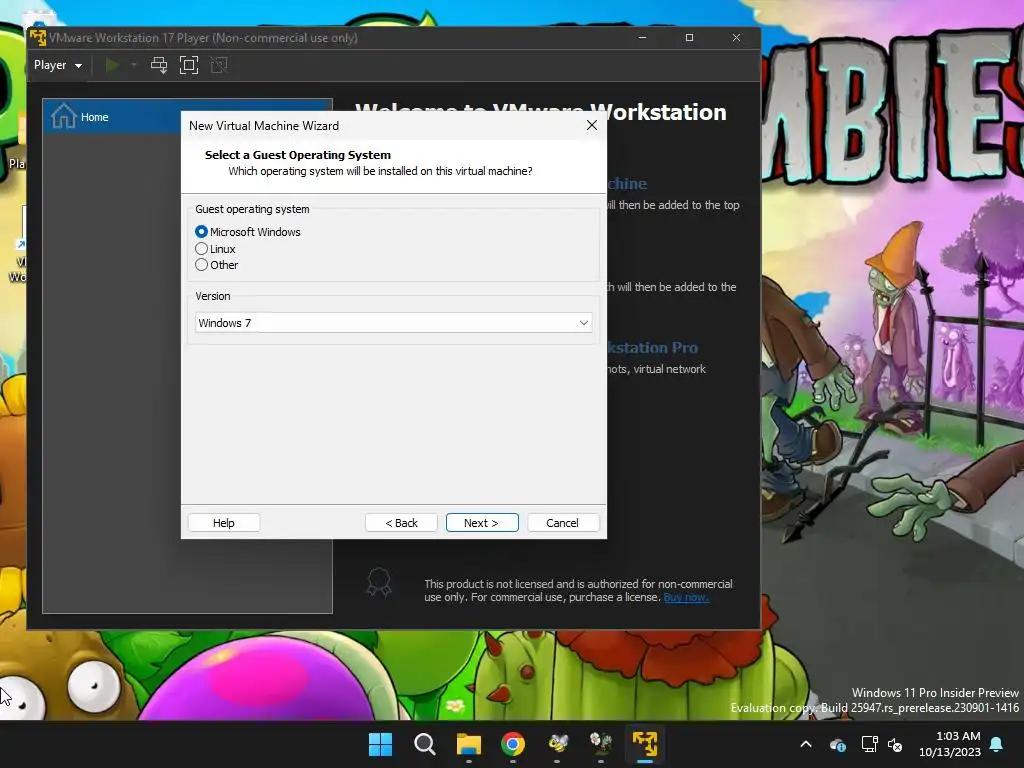
Task: Open network status tray icon
Action: point(869,744)
